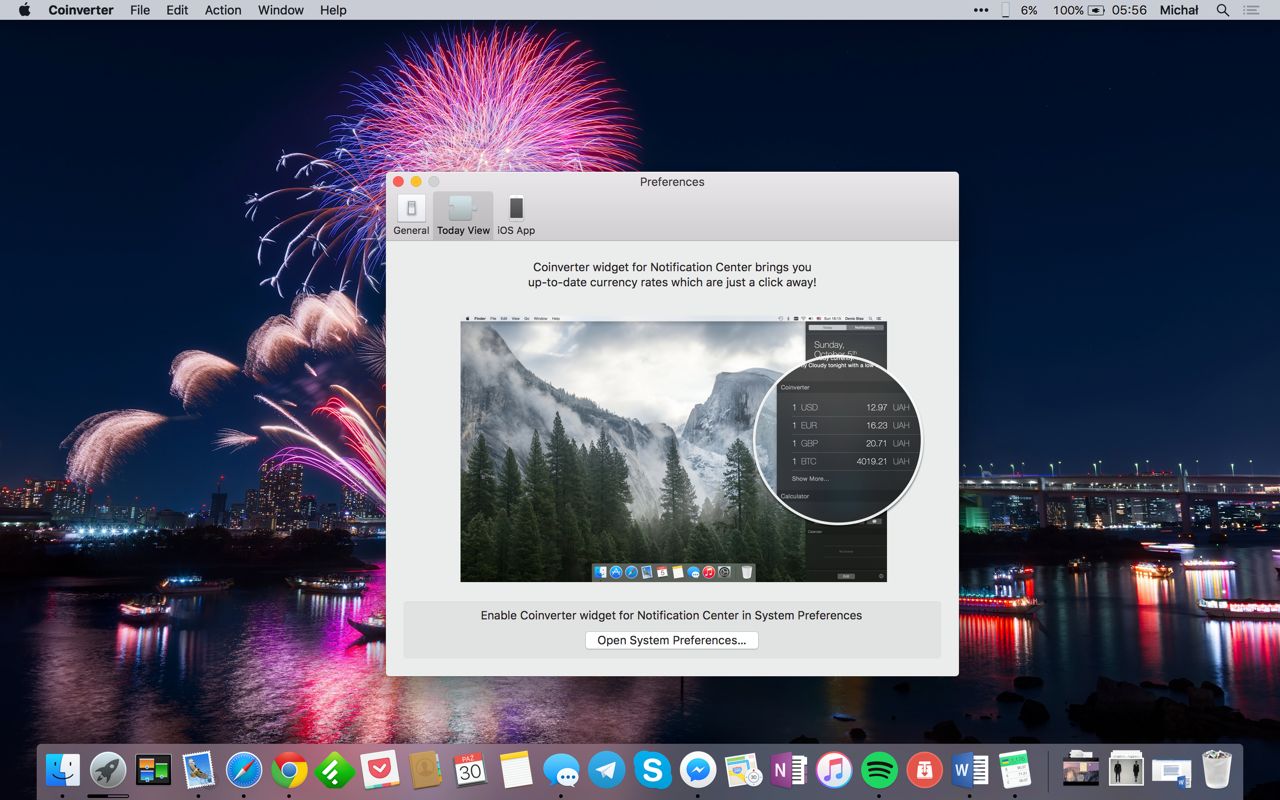Open the two-figures stack in Dock
Viewport: 1280px width, 800px height.
pos(1126,770)
